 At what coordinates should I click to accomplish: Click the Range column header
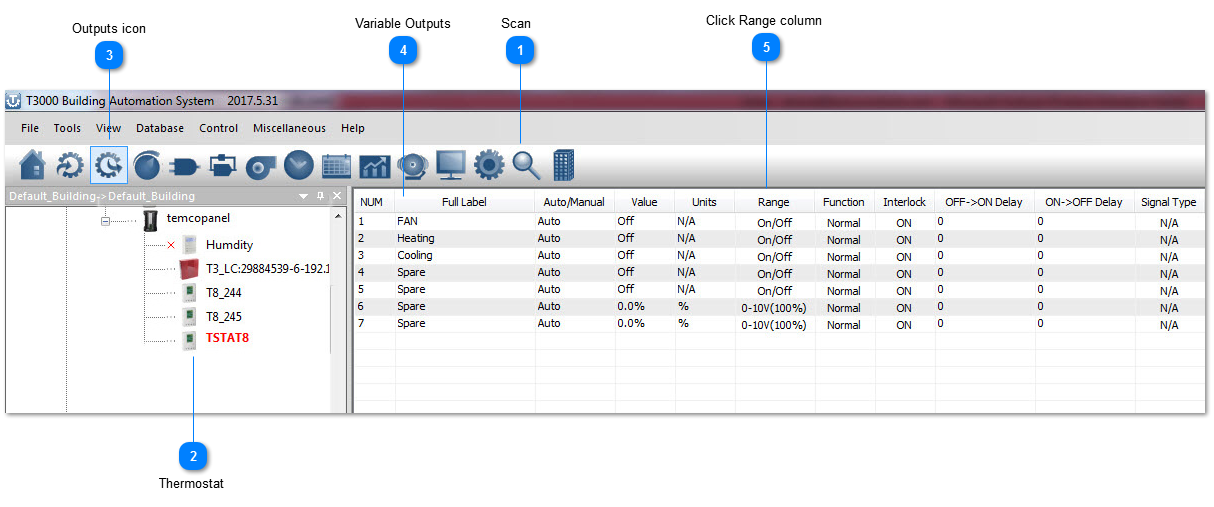coord(774,202)
